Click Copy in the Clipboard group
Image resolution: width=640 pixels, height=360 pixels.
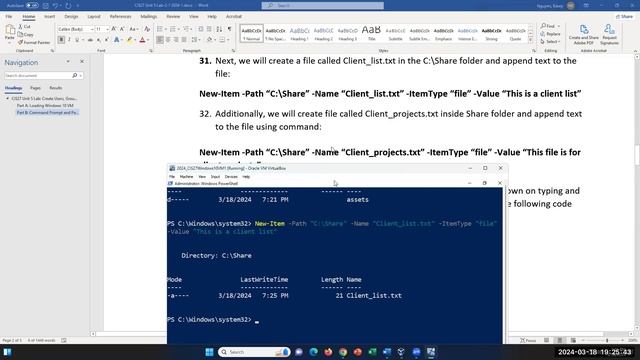coord(26,35)
